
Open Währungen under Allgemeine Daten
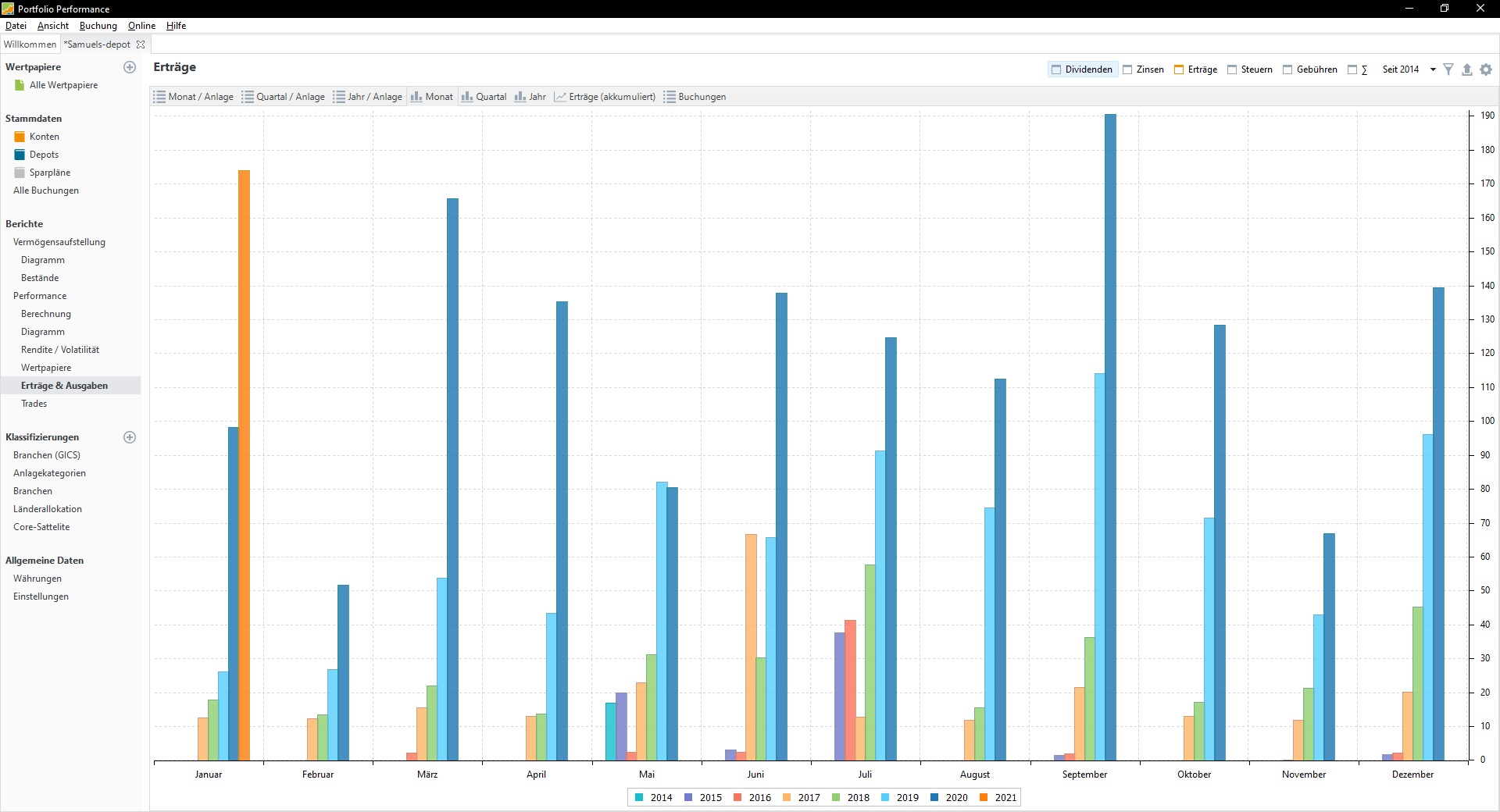coord(37,579)
